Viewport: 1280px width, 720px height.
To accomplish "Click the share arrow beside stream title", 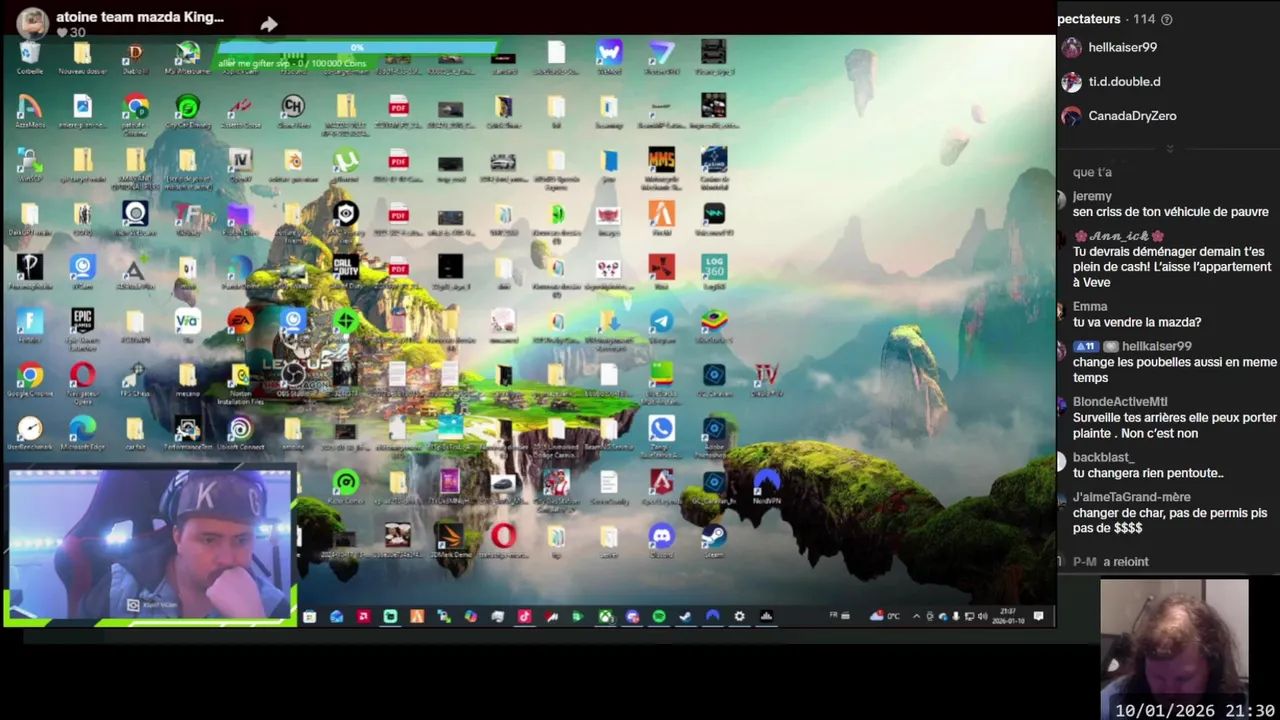I will point(269,24).
